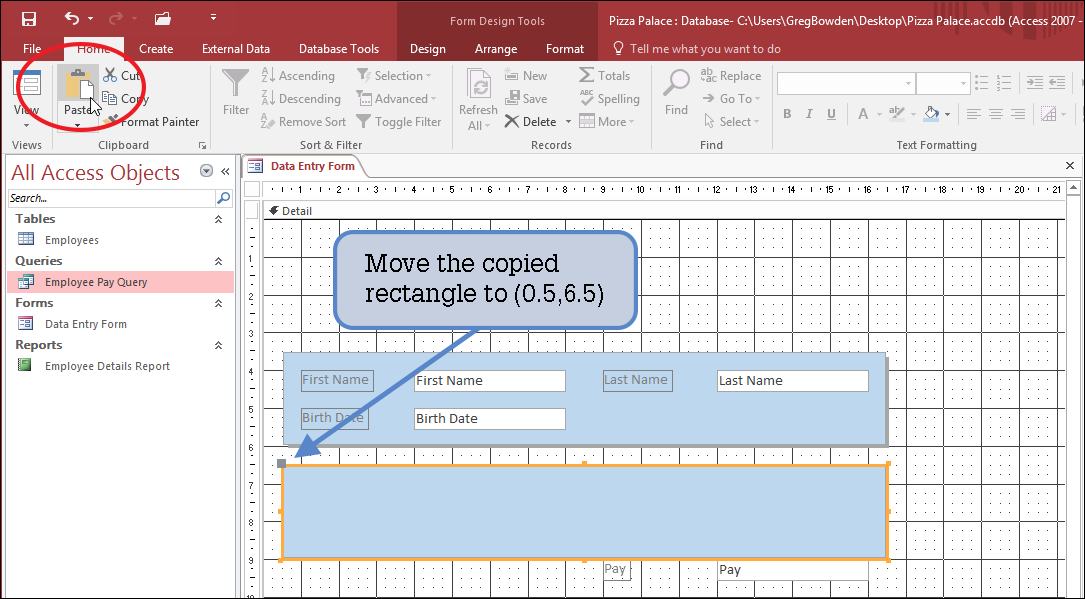
Task: Click the navigation pane Search box
Action: tap(111, 199)
